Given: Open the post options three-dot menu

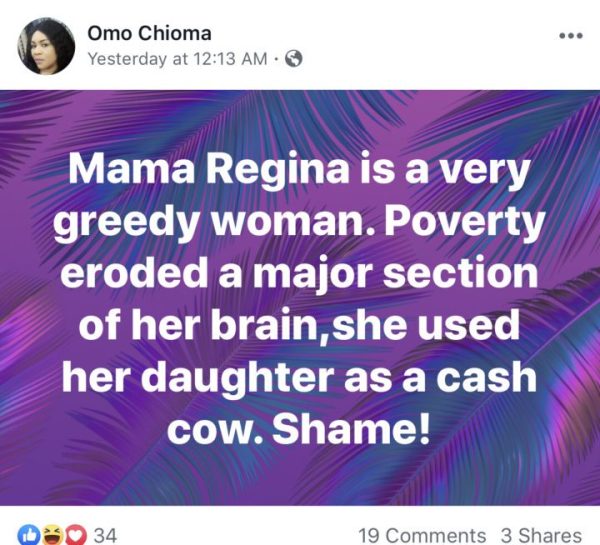Looking at the screenshot, I should pos(569,35).
